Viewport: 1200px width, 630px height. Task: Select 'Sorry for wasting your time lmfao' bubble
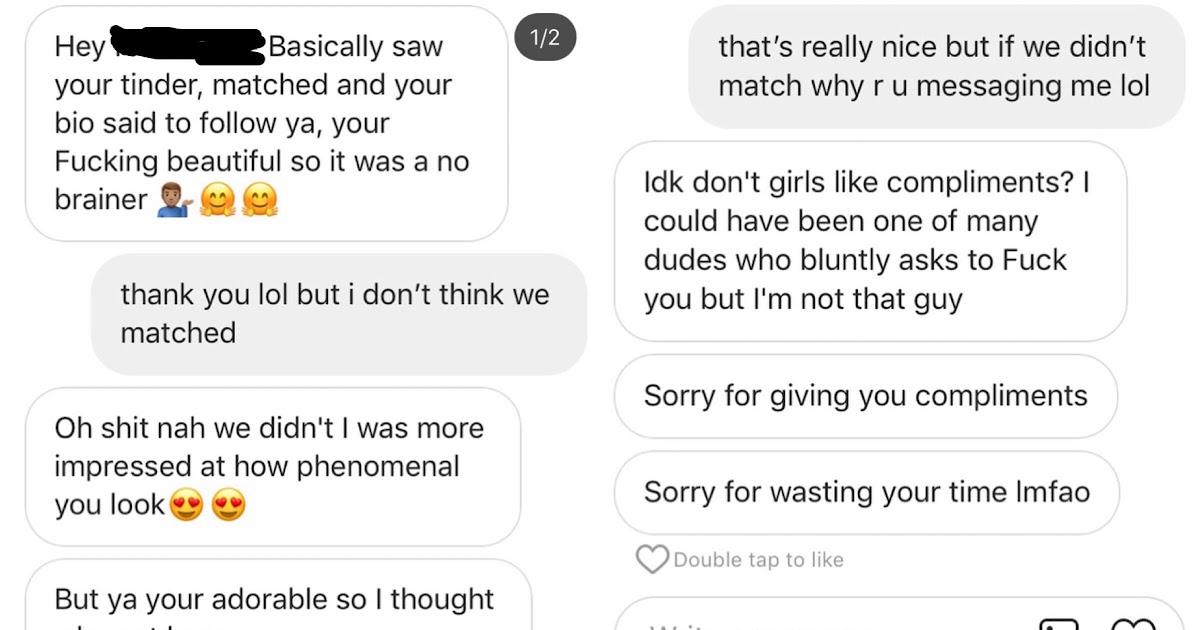(x=865, y=492)
